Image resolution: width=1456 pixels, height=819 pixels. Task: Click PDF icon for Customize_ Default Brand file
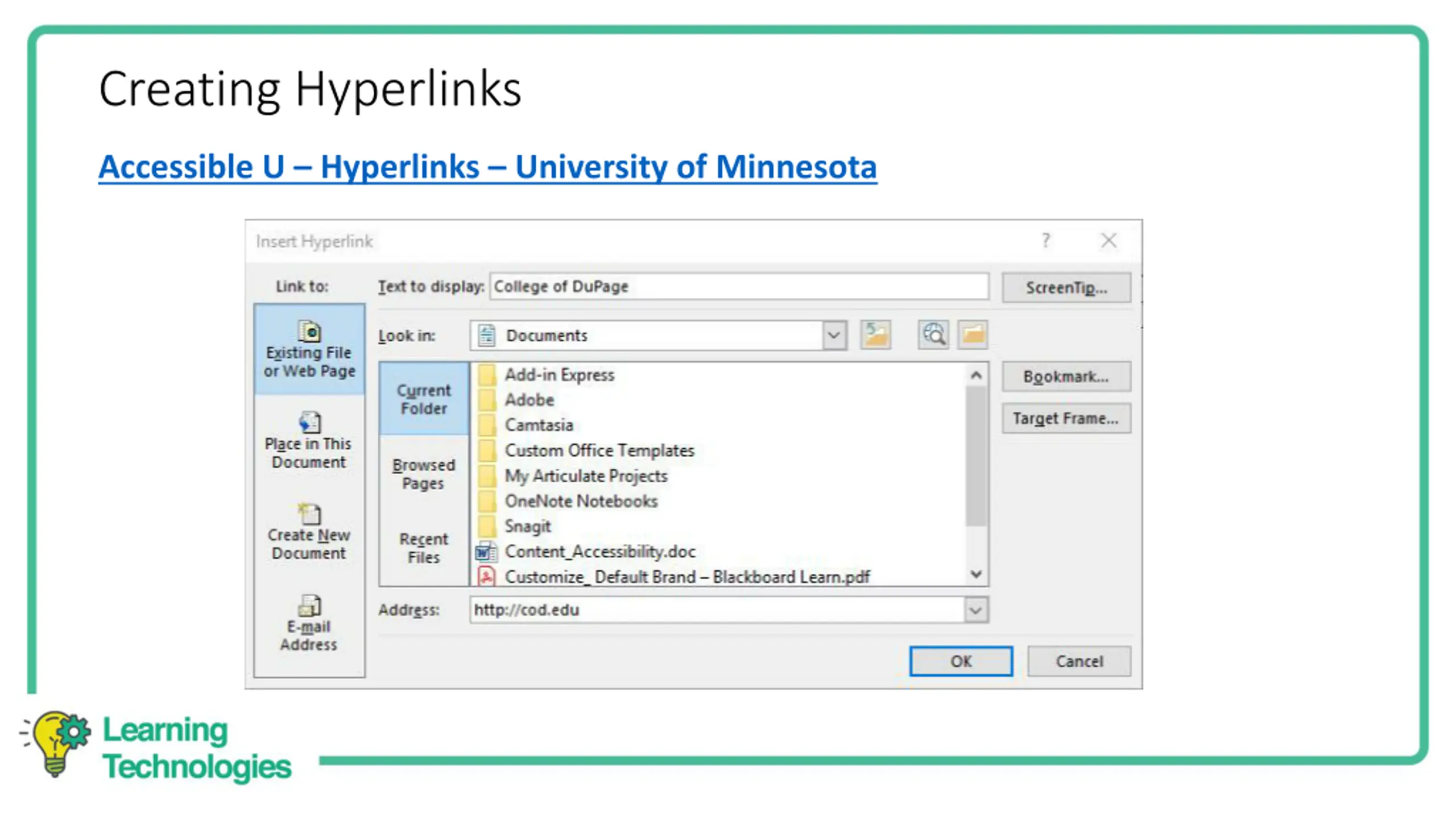(486, 576)
